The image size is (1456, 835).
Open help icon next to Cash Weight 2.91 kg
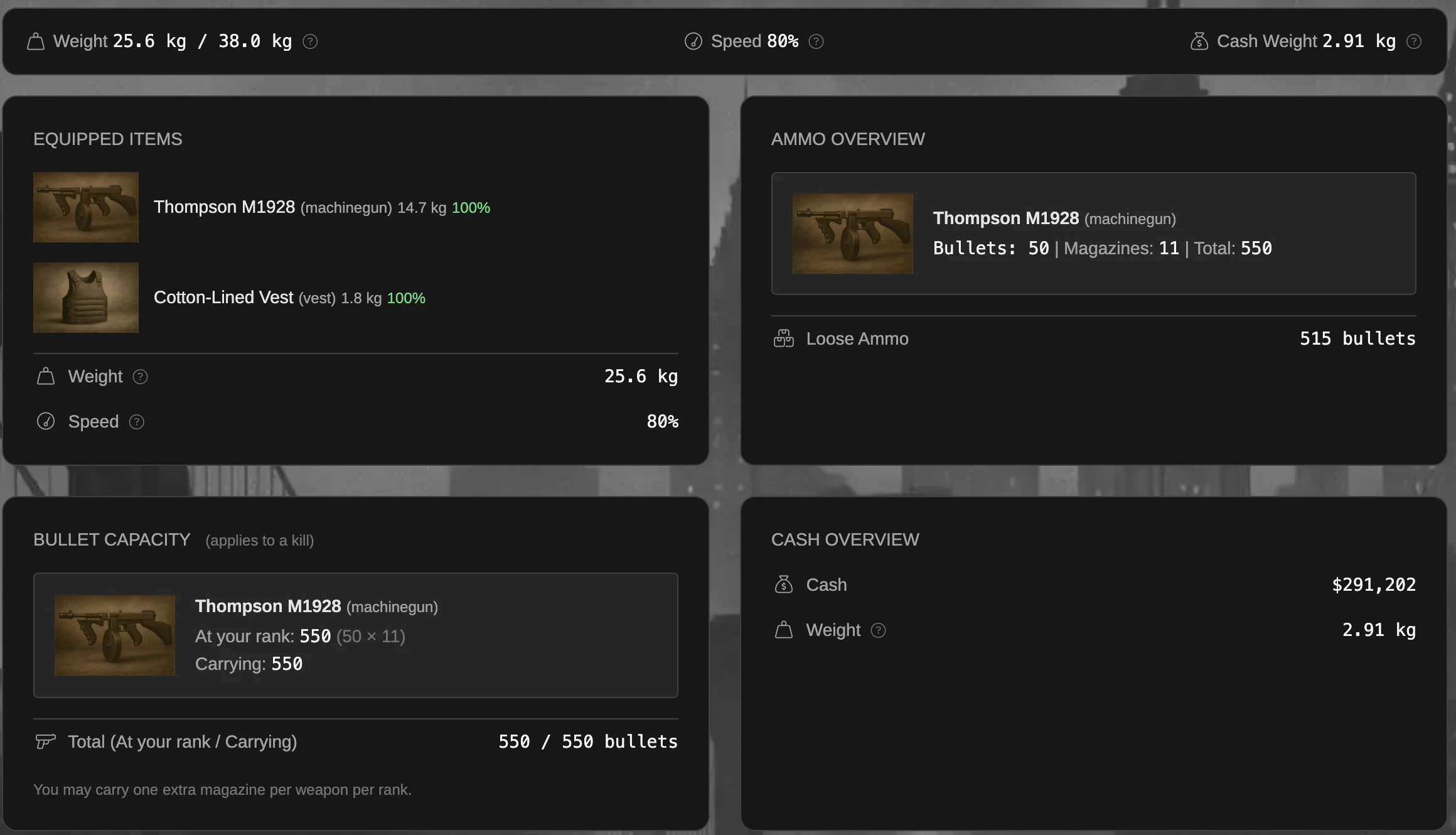pos(1413,41)
